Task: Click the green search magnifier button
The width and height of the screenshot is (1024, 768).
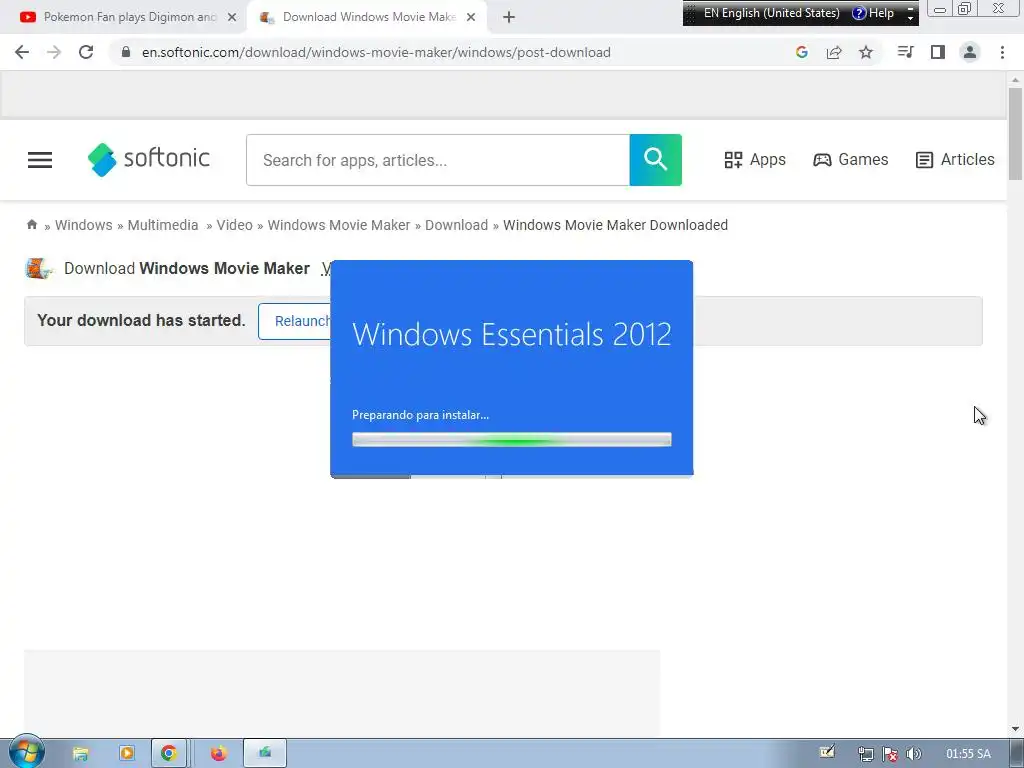Action: tap(656, 160)
